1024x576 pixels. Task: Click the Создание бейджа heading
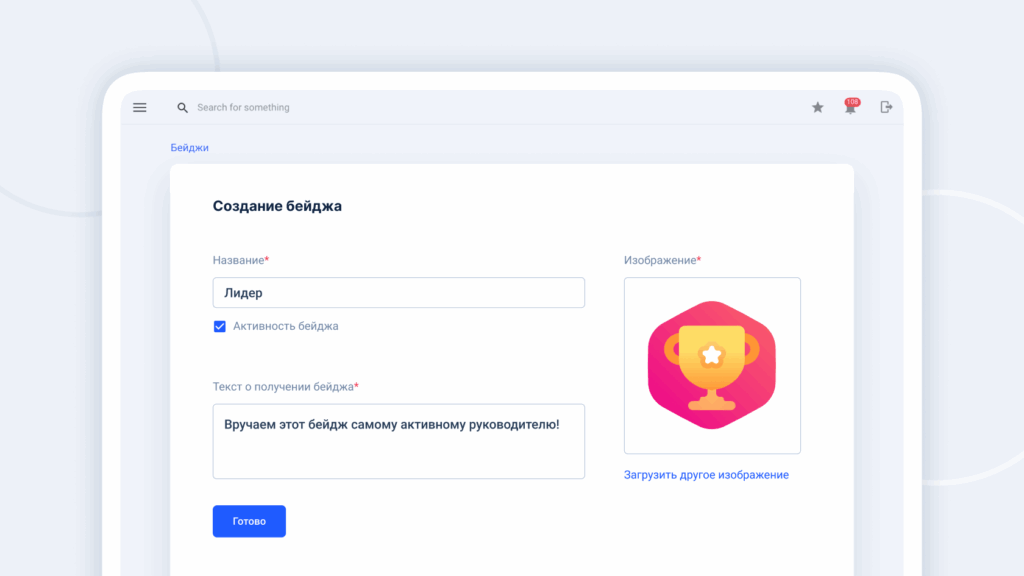277,206
